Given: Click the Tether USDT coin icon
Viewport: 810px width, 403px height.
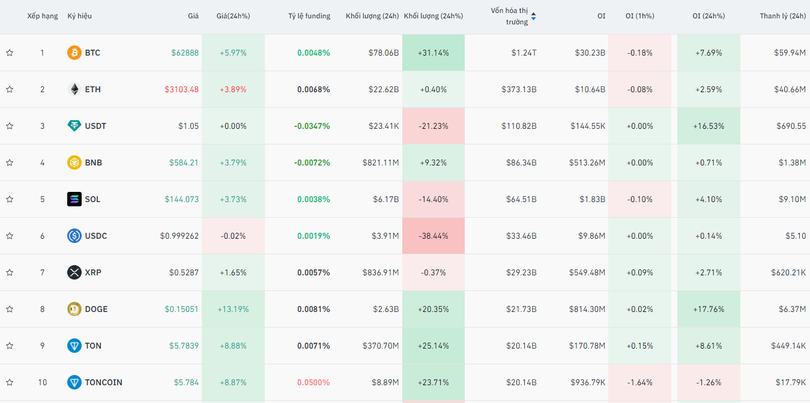Looking at the screenshot, I should click(74, 126).
